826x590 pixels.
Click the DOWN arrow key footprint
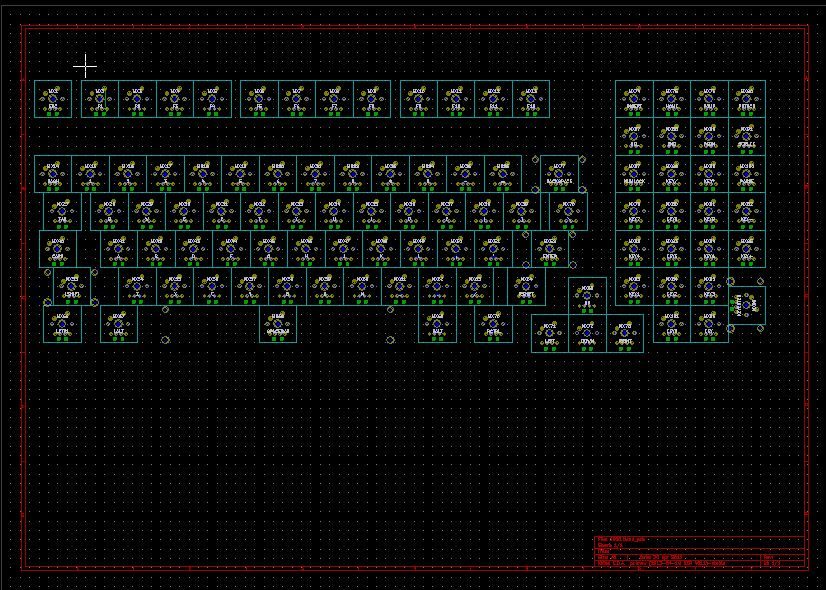click(x=587, y=333)
